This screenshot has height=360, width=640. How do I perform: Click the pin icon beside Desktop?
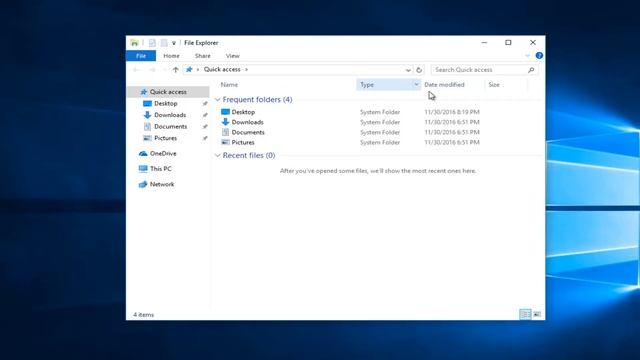click(205, 104)
